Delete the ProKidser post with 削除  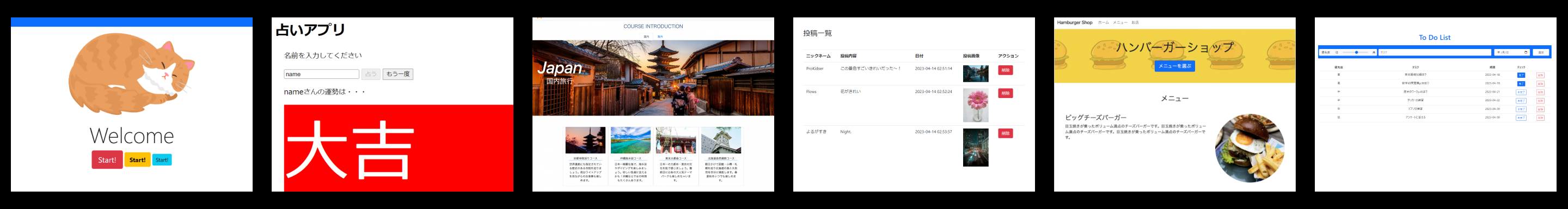pos(1006,70)
